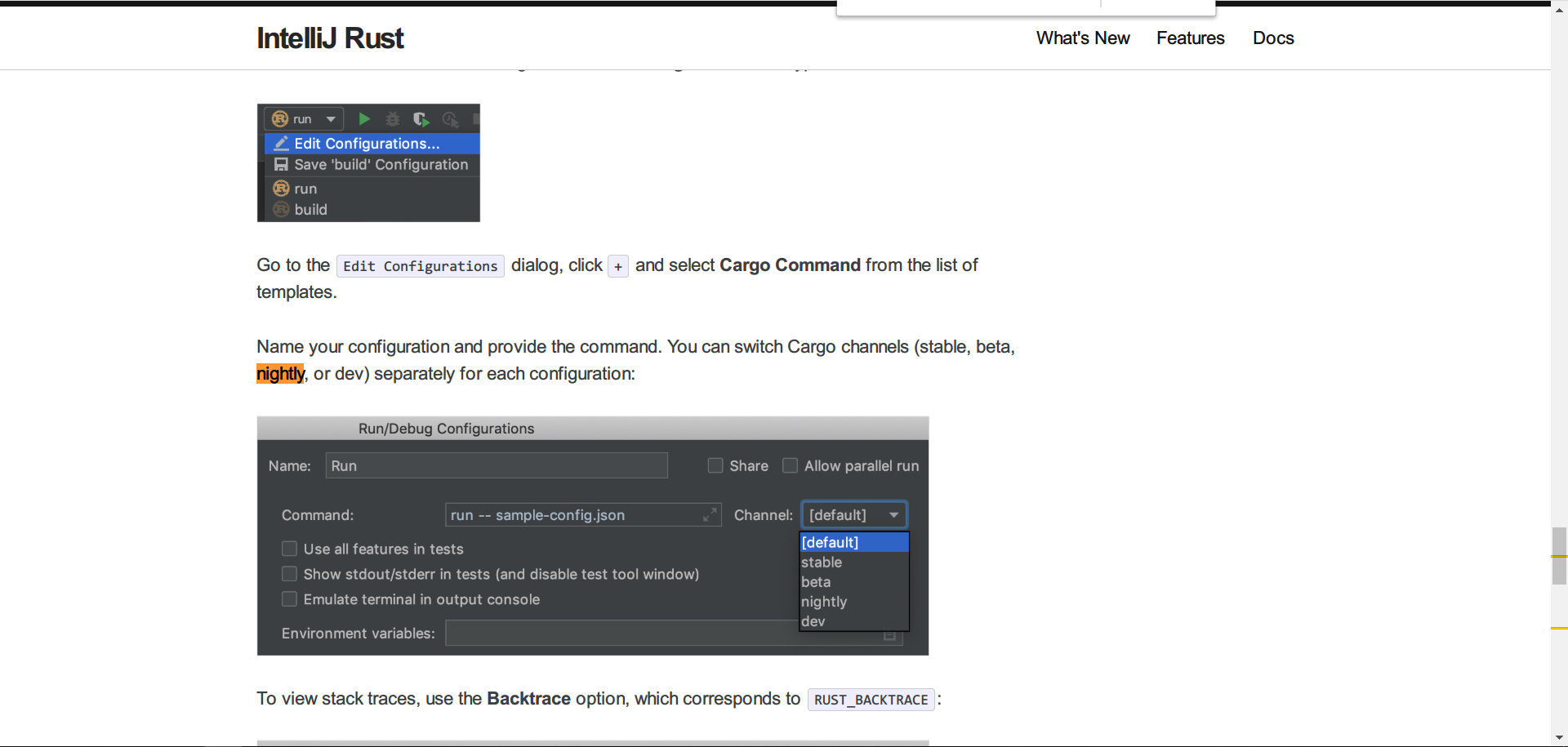This screenshot has width=1568, height=747.
Task: Click the Run with Coverage shield icon
Action: pyautogui.click(x=421, y=119)
